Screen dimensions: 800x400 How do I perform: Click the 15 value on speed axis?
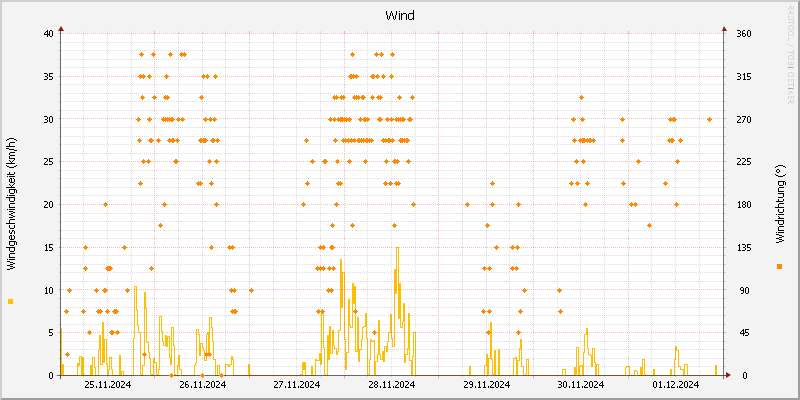(48, 247)
